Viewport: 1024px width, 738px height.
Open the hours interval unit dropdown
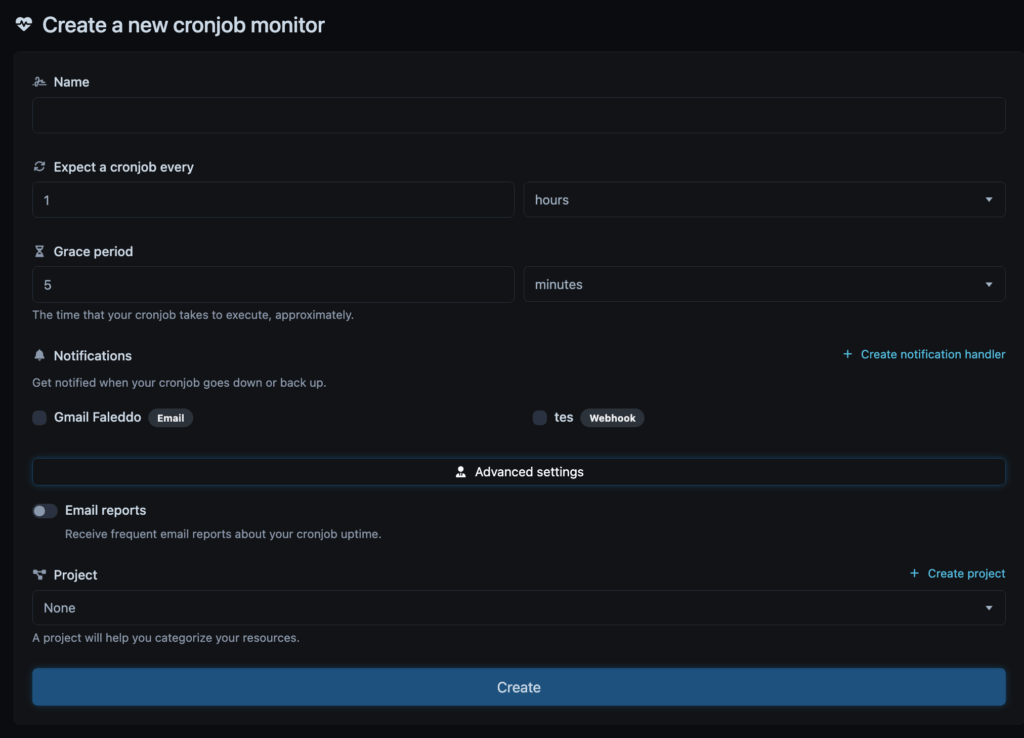[x=764, y=200]
